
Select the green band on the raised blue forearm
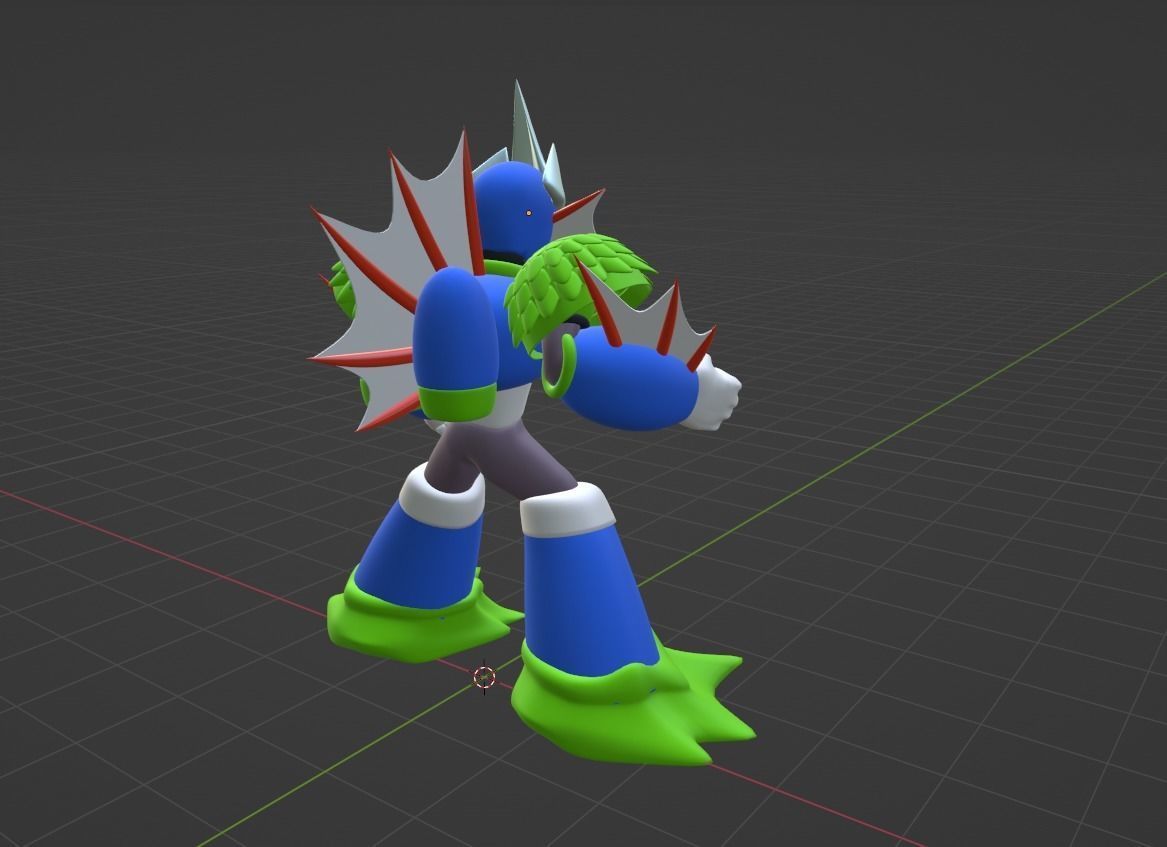456,403
